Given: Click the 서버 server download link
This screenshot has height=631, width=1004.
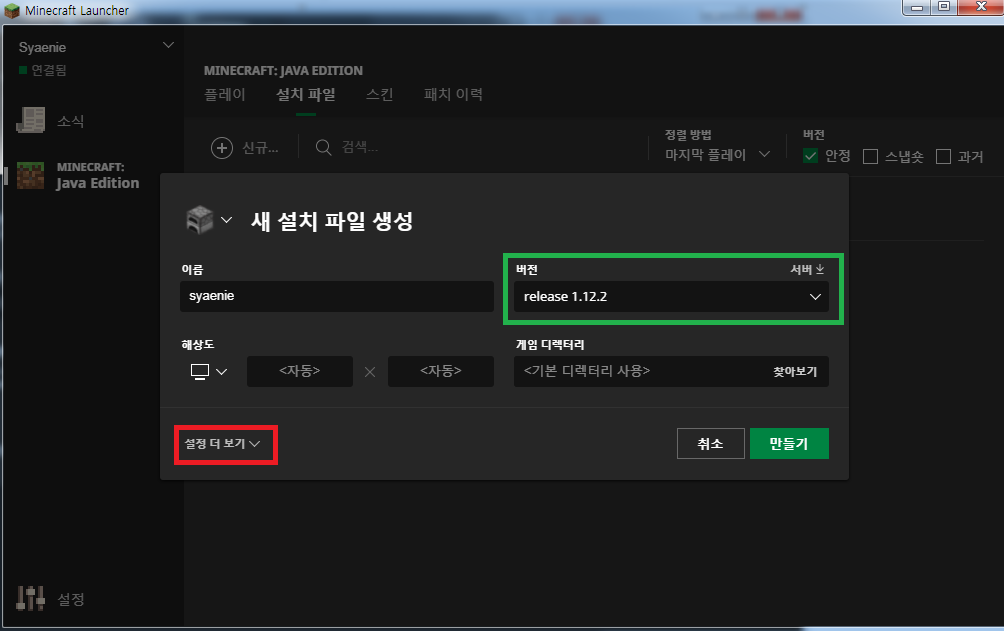Looking at the screenshot, I should click(807, 270).
